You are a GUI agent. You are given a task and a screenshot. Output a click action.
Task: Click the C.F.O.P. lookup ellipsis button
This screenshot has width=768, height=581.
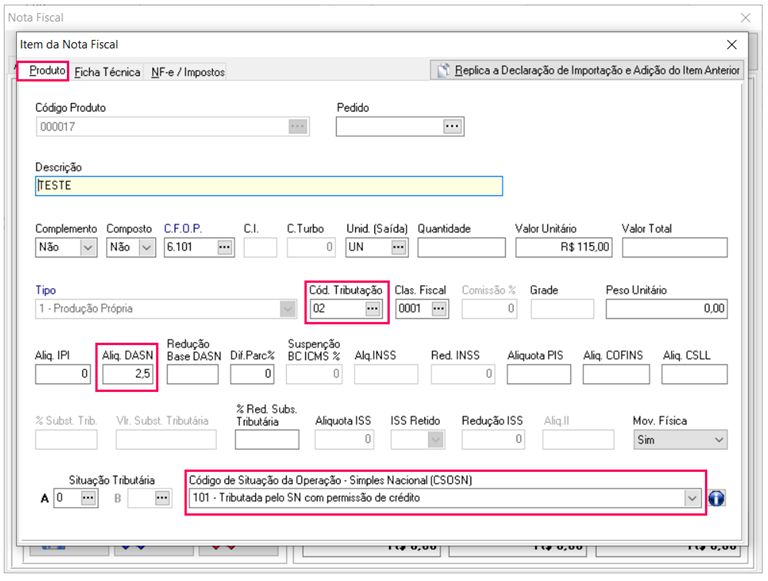click(x=224, y=247)
